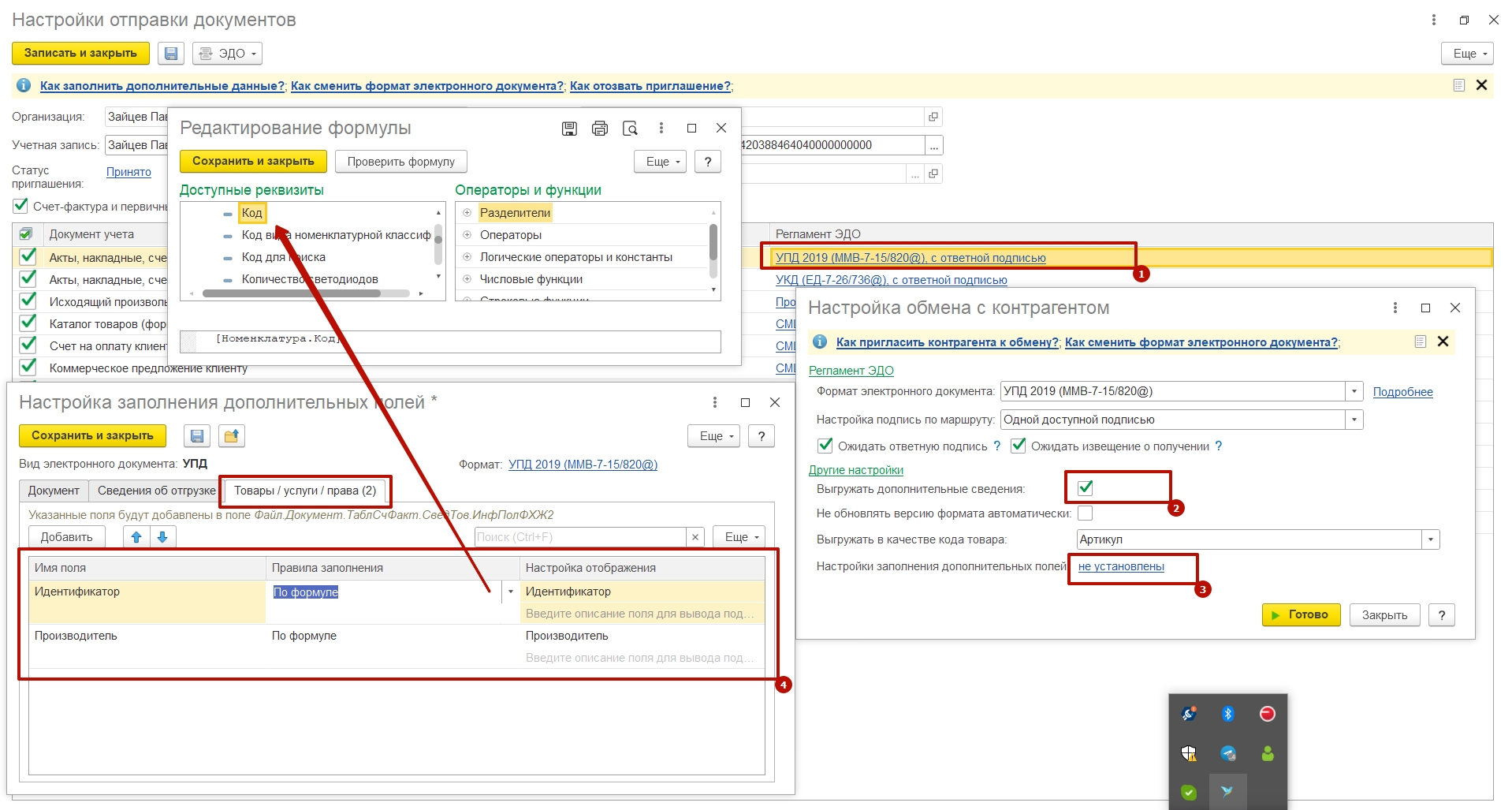This screenshot has width=1512, height=810.
Task: Switch to 'Сведения об отгрузке' tab
Action: pyautogui.click(x=156, y=491)
